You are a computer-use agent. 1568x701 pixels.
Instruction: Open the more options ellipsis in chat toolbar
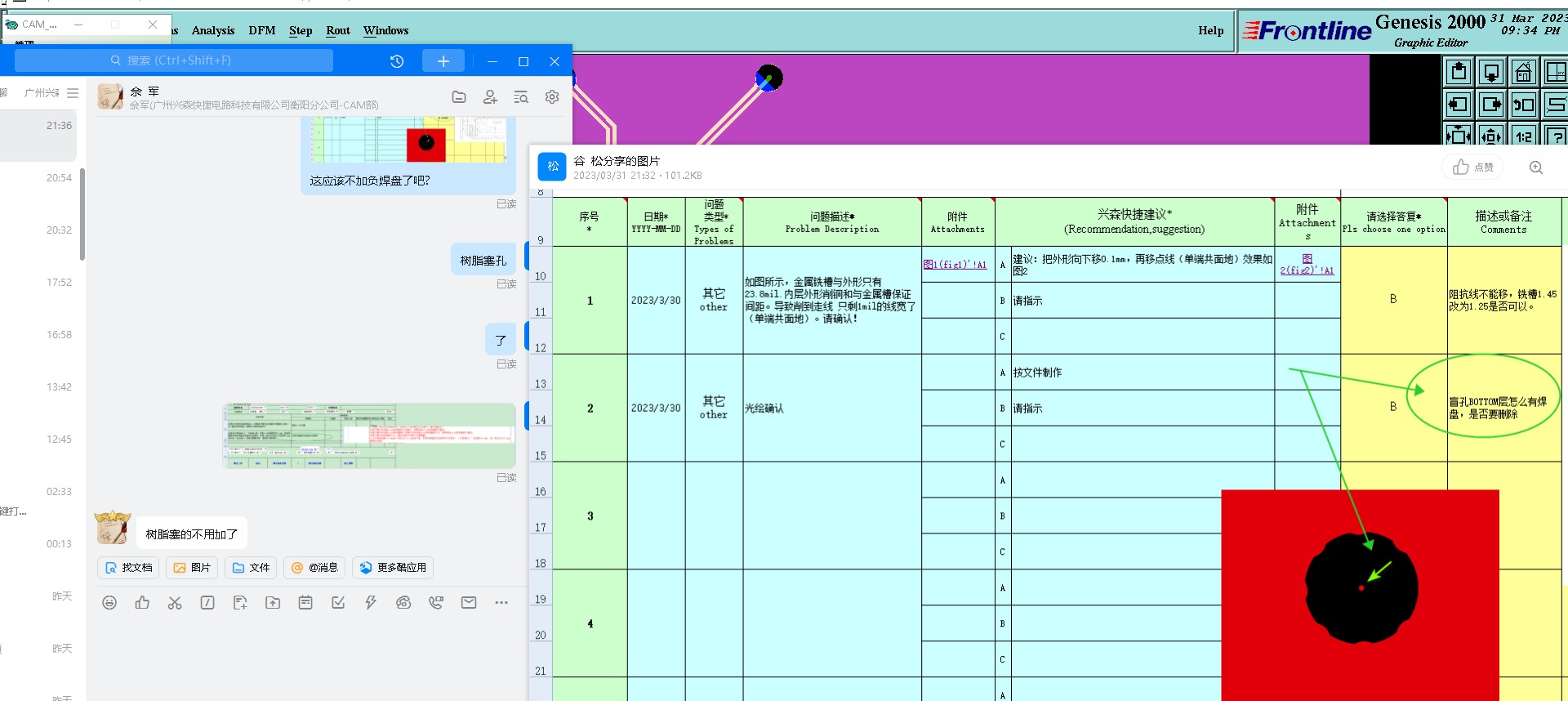click(x=501, y=603)
